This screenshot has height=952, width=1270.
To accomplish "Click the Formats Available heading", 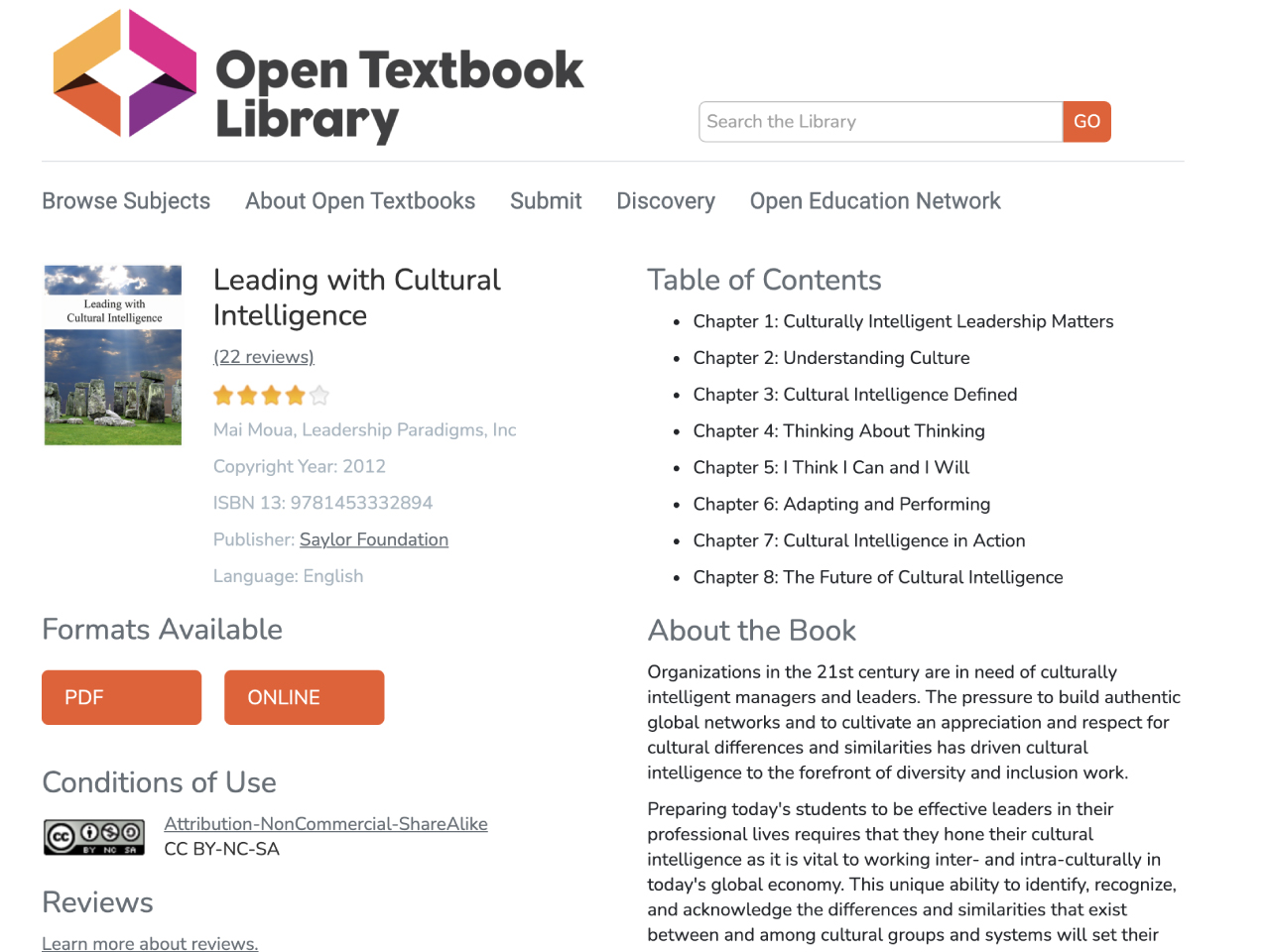I will [162, 630].
